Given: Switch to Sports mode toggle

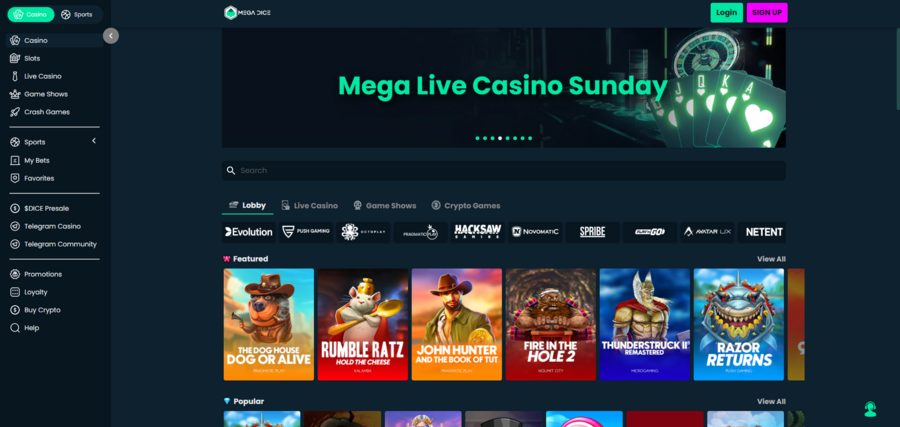Looking at the screenshot, I should [x=77, y=14].
